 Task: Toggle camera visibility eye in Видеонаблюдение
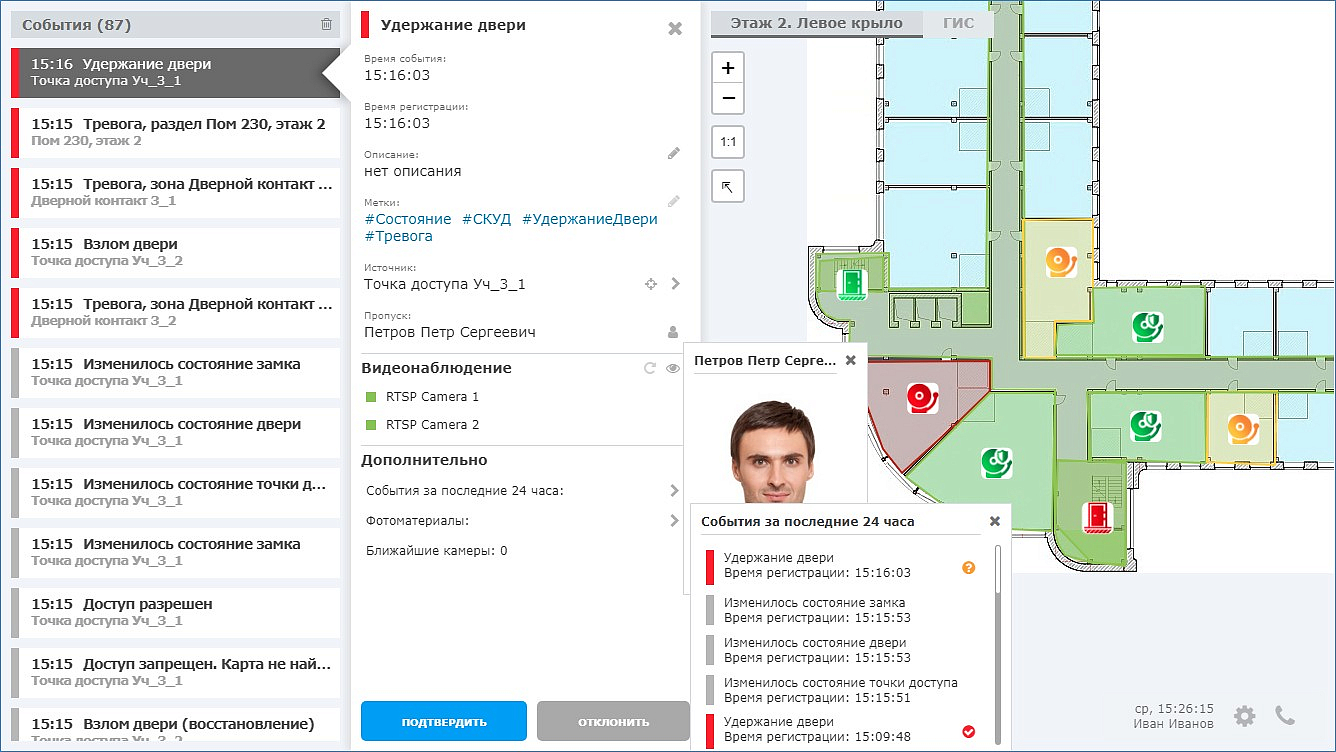(671, 367)
